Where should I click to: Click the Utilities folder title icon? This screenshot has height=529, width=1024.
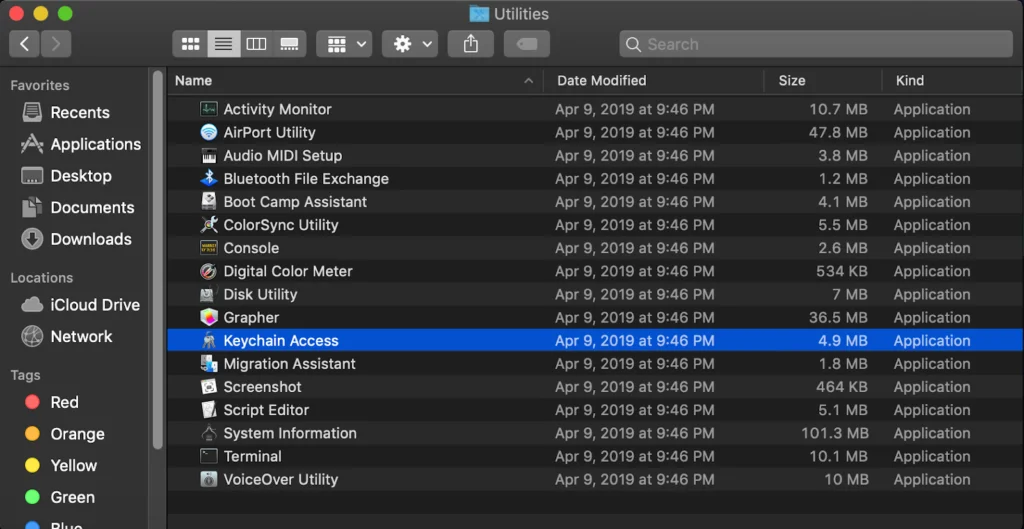479,13
